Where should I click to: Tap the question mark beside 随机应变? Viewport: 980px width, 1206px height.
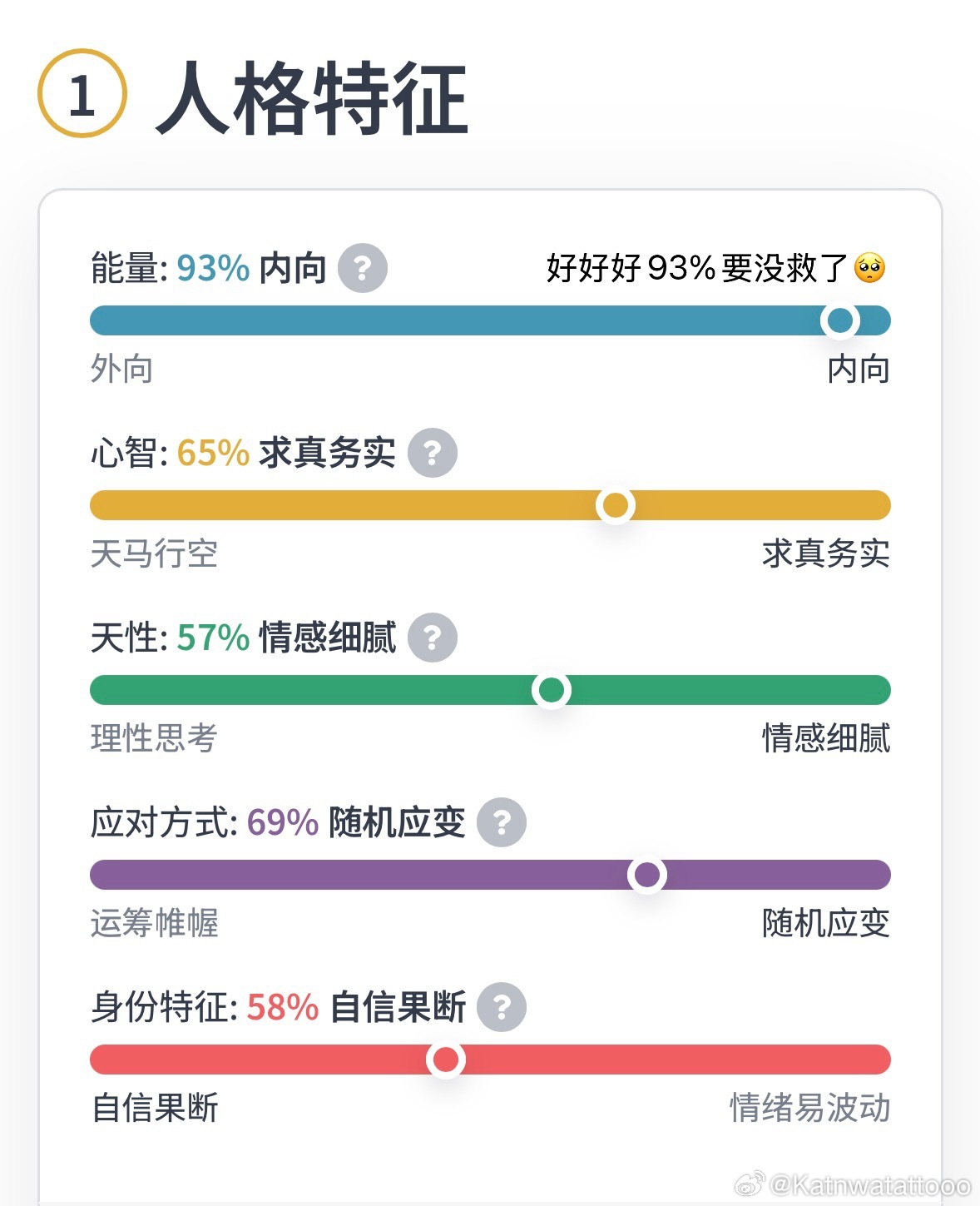coord(502,822)
